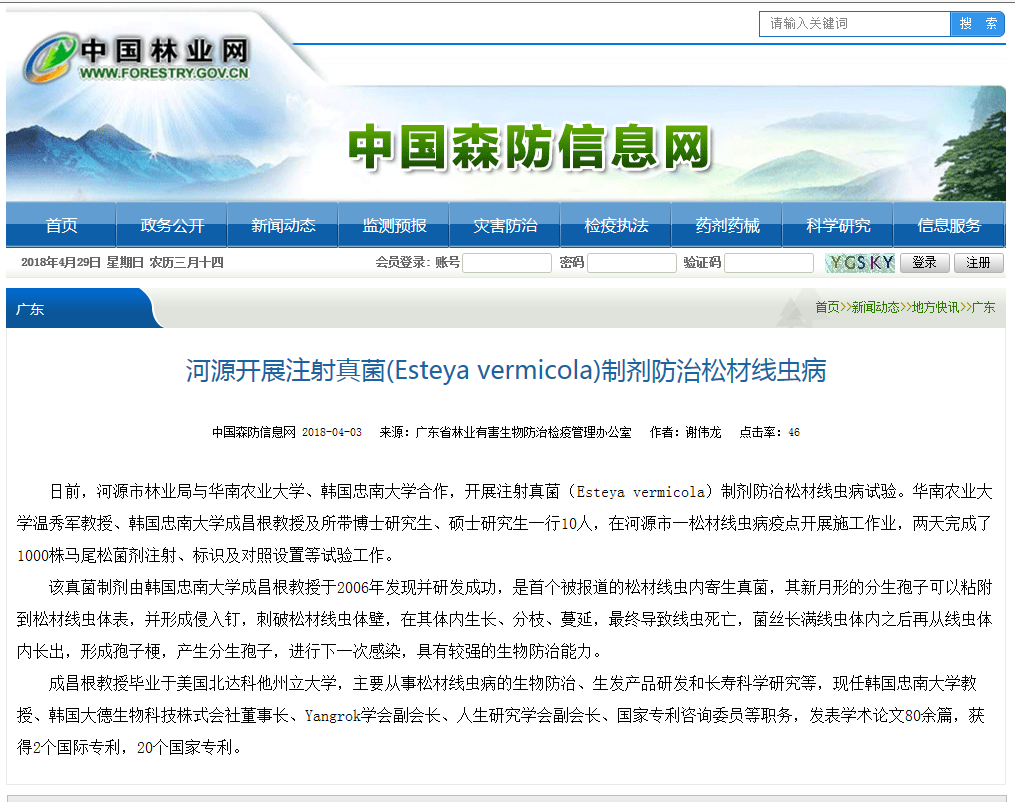Open the 首页 navigation menu item

61,226
